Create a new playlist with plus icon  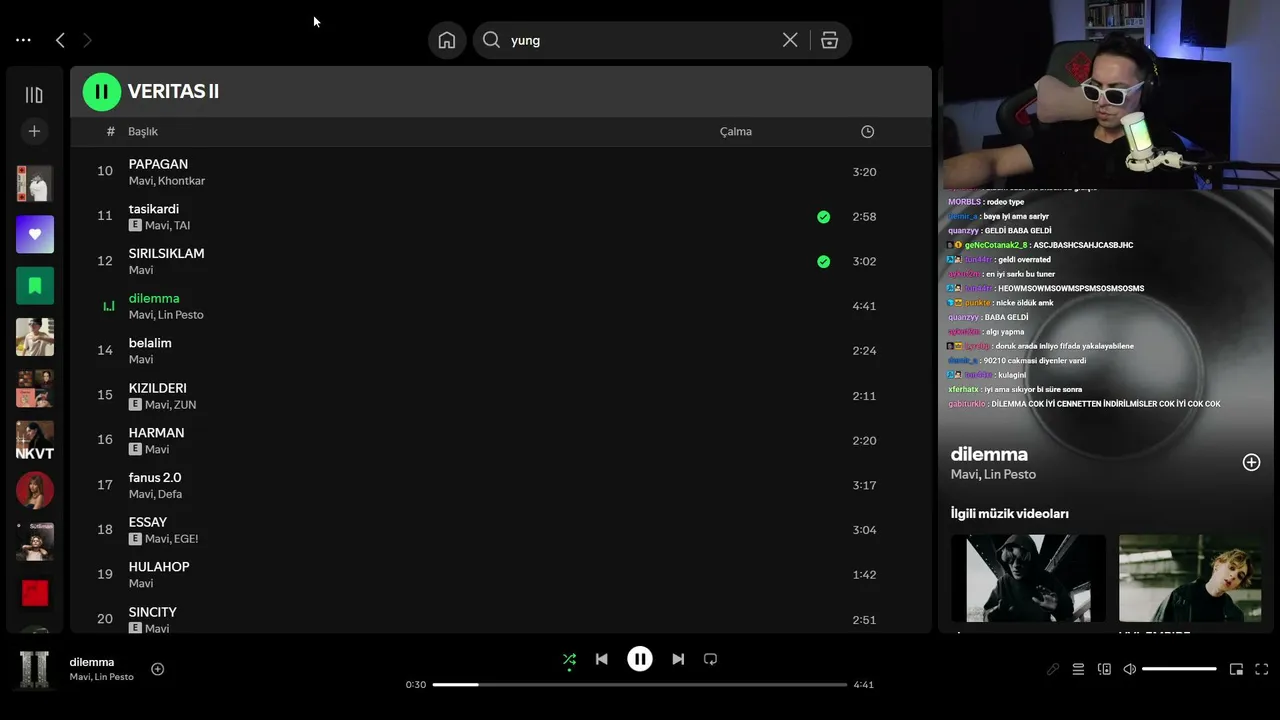point(34,131)
